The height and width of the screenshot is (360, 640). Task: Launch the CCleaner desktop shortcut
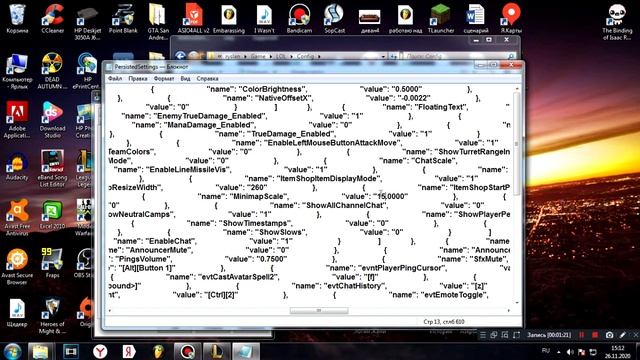click(x=53, y=18)
